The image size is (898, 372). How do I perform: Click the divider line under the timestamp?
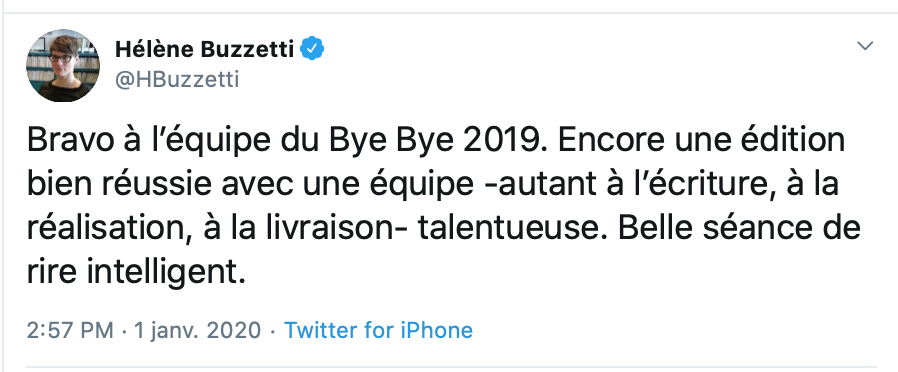(452, 366)
